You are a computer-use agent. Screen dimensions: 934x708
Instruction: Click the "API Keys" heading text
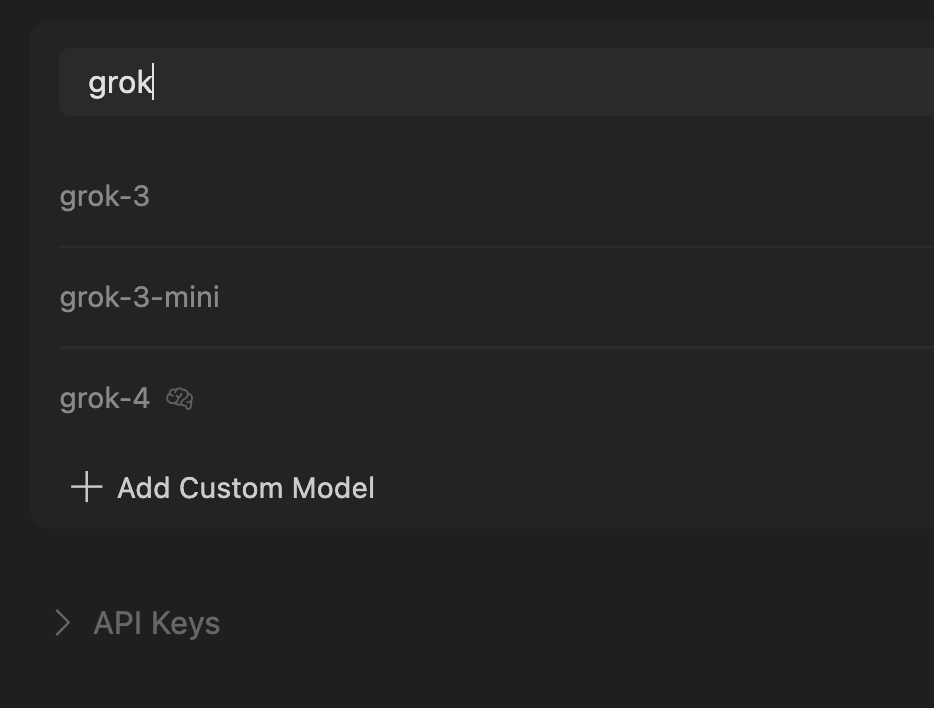[x=156, y=623]
